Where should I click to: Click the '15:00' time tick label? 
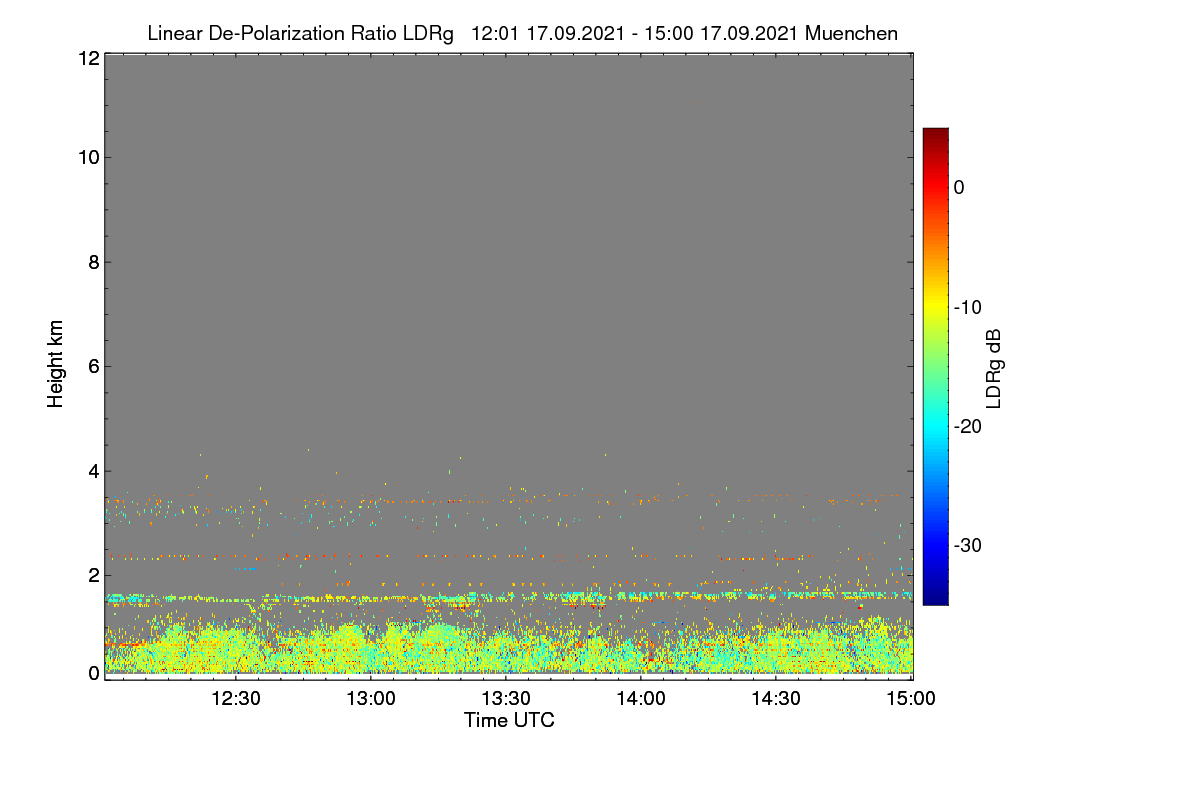pos(911,699)
